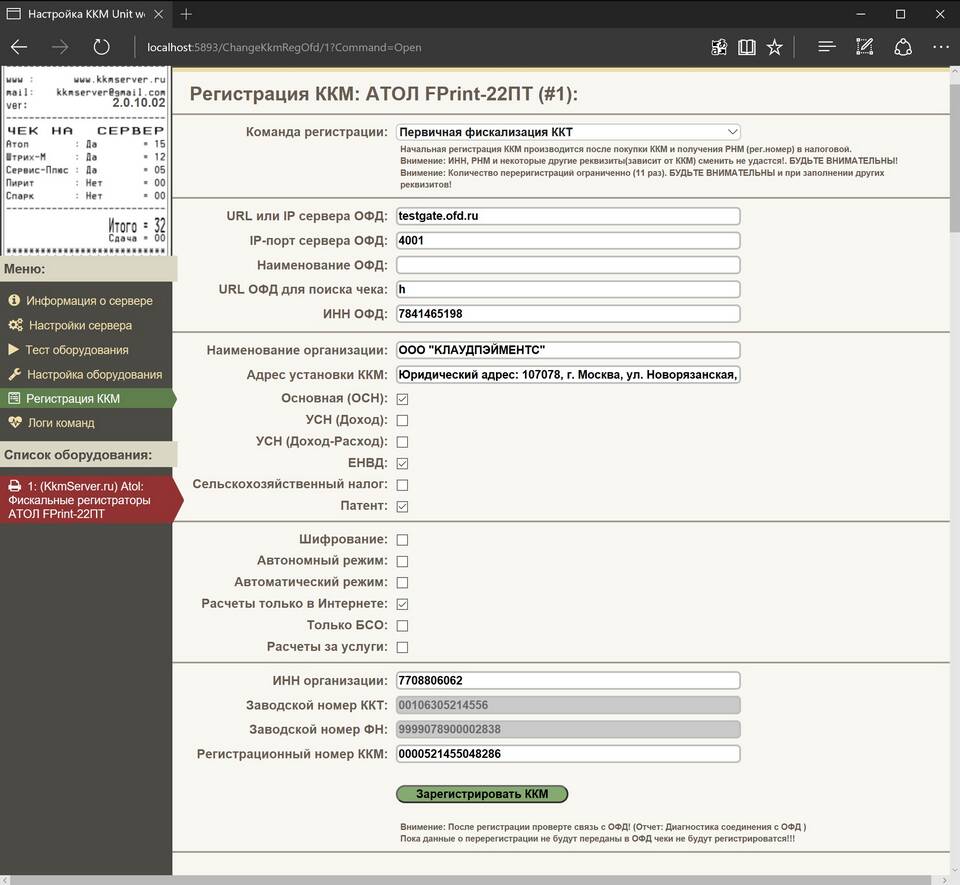
Task: Open Команда регистрации dropdown
Action: click(x=568, y=132)
